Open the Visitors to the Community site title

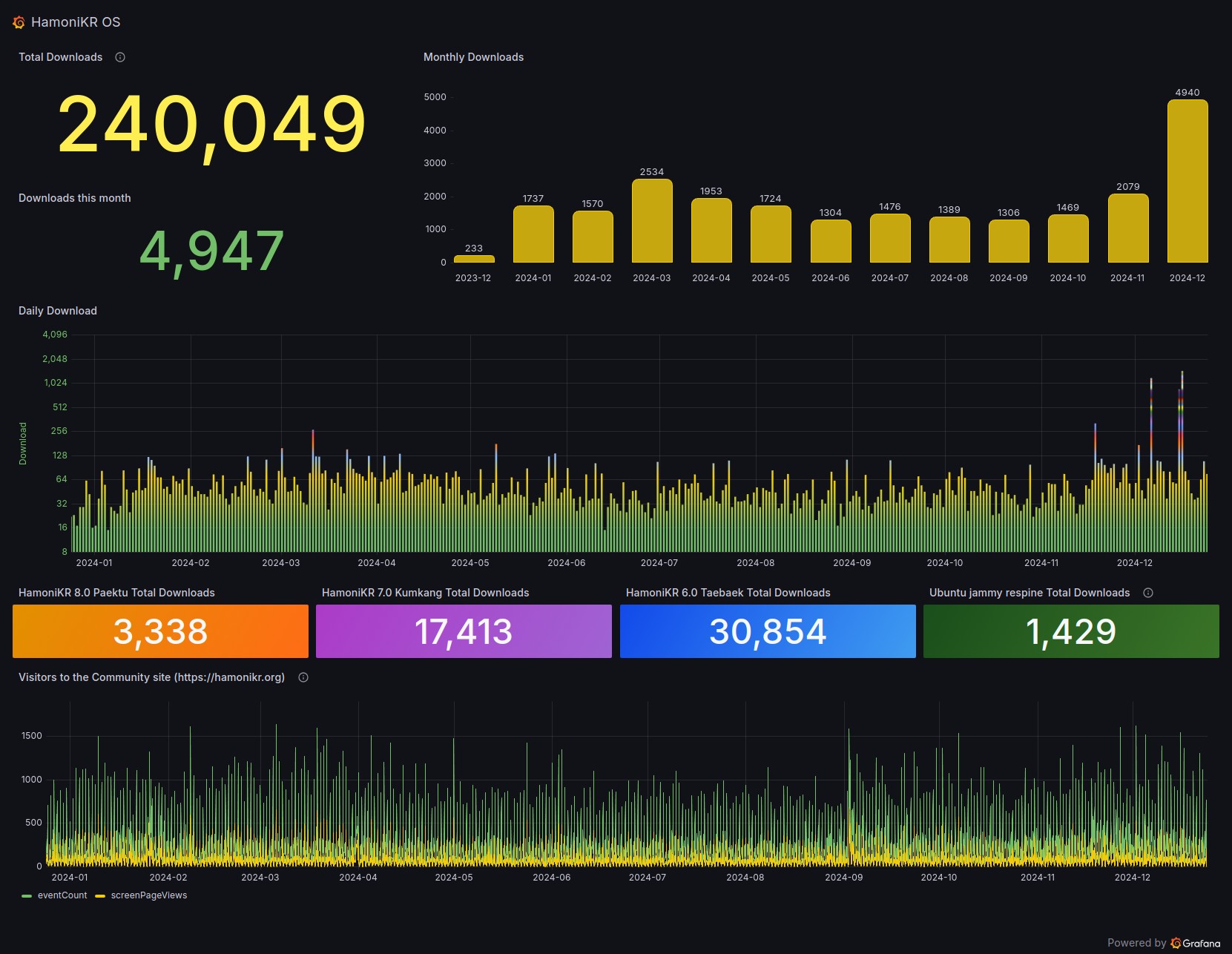152,677
